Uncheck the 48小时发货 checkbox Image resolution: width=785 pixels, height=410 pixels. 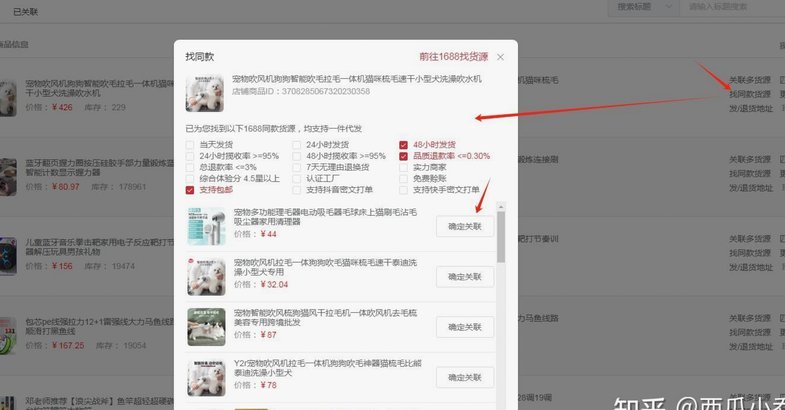tap(404, 145)
